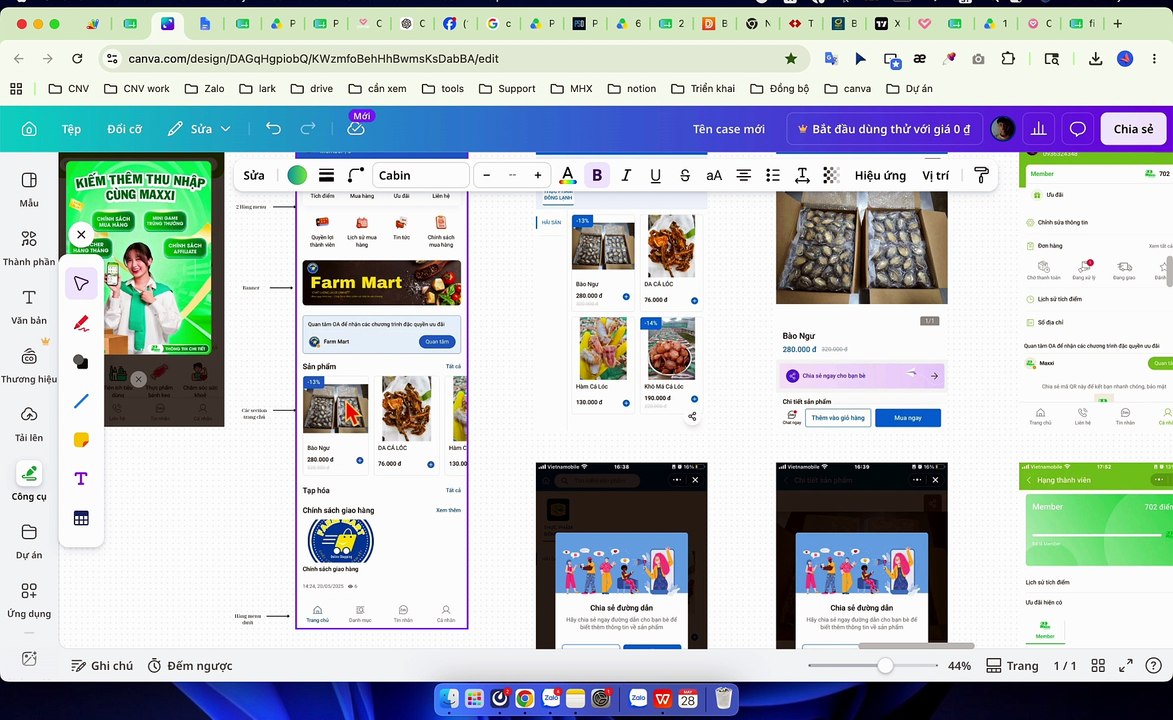
Task: Open the Sửa mode dropdown
Action: (x=199, y=129)
